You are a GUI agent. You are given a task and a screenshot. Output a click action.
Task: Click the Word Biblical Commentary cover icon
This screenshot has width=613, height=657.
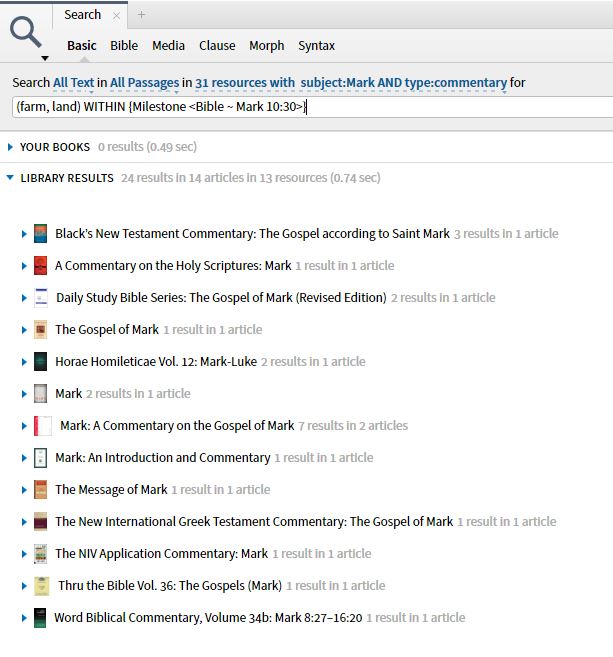(40, 618)
